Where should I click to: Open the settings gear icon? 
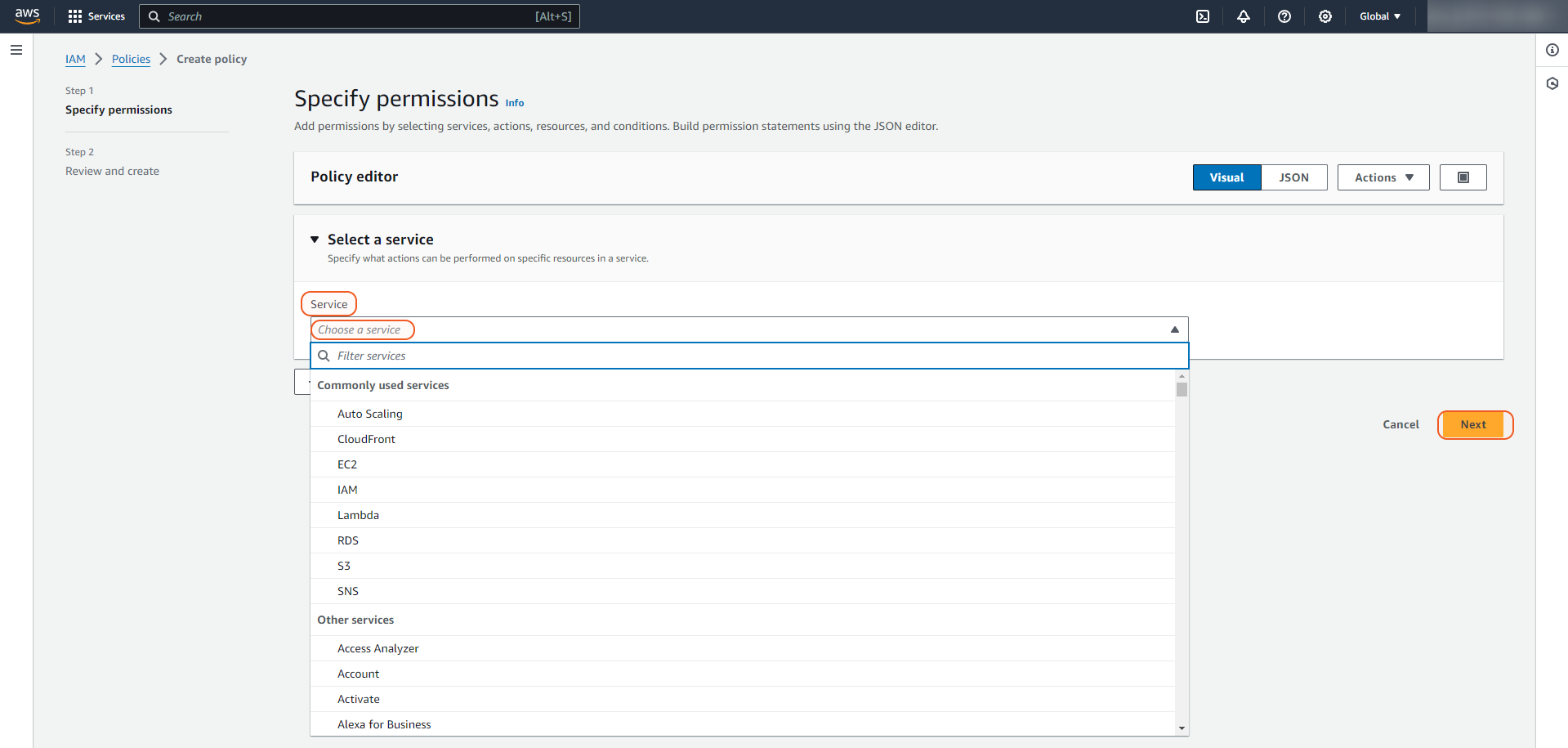click(x=1325, y=16)
